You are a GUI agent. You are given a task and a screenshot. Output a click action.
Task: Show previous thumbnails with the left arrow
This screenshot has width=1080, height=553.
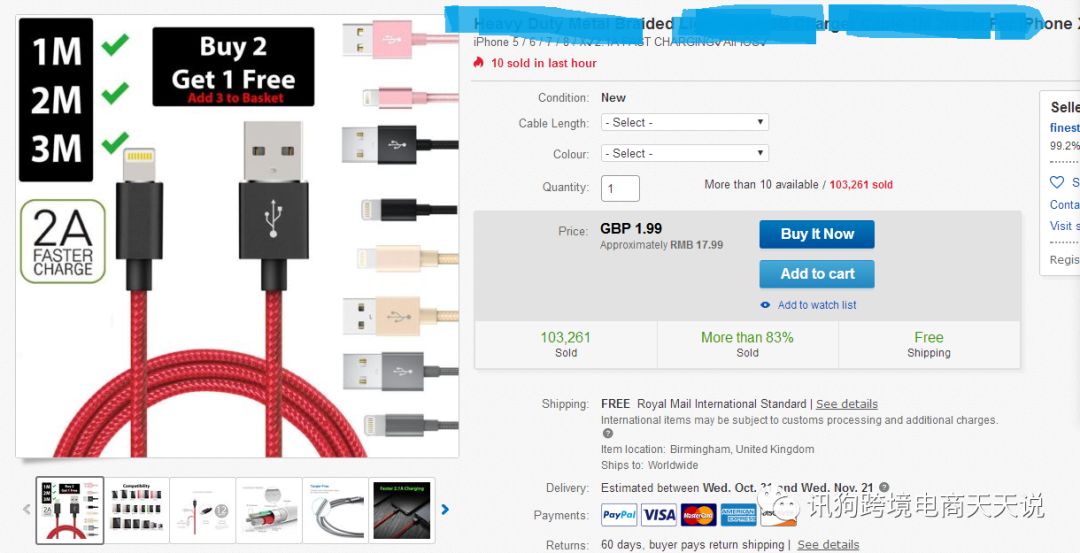27,510
